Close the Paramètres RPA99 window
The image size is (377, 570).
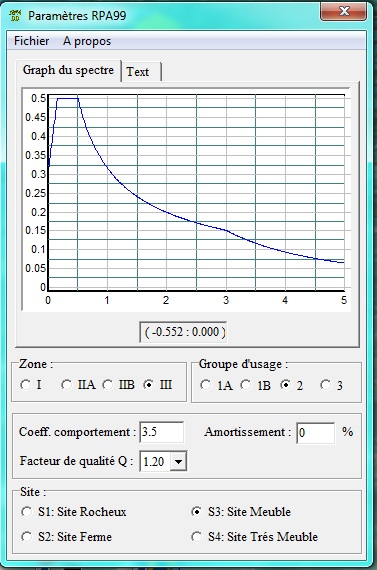point(344,12)
